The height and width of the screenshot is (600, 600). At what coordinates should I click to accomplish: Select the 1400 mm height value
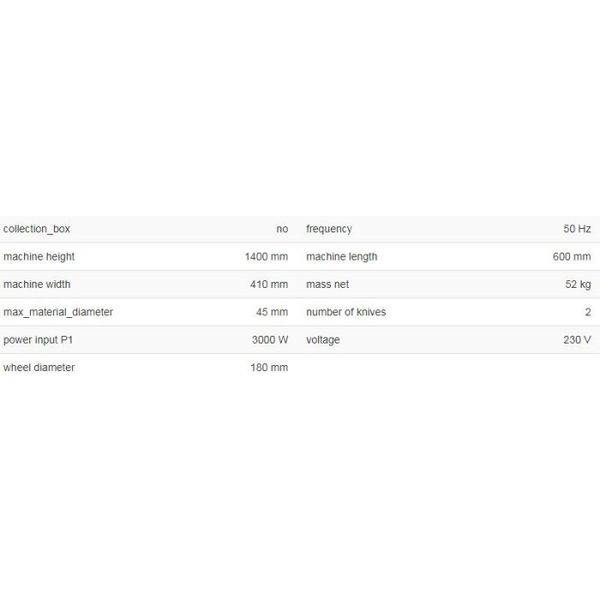266,256
